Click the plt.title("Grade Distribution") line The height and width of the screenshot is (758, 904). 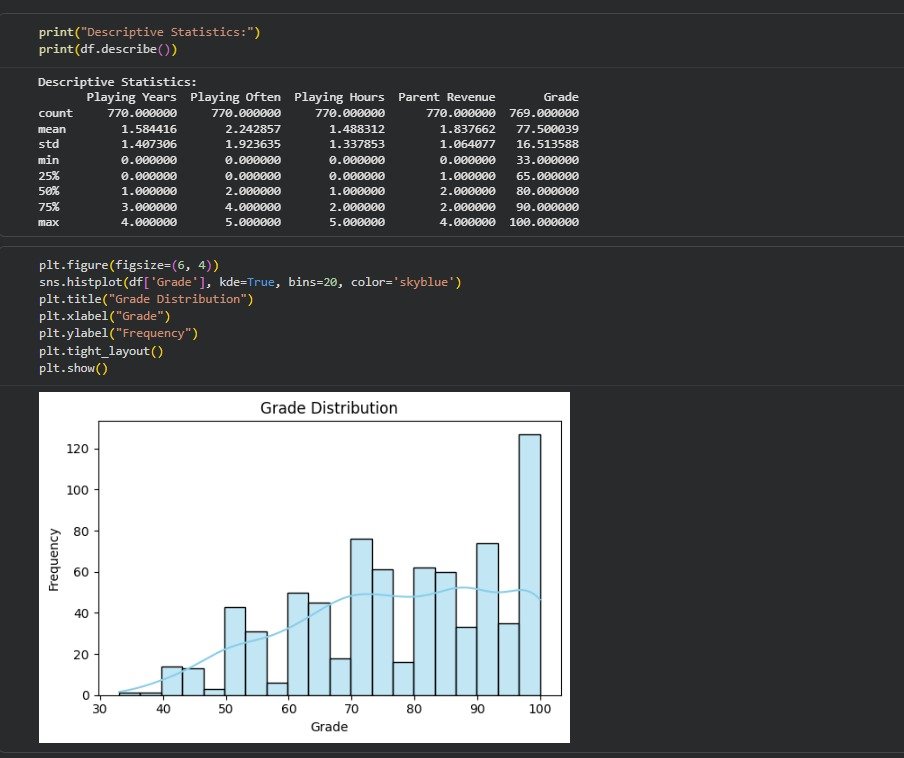tap(146, 299)
